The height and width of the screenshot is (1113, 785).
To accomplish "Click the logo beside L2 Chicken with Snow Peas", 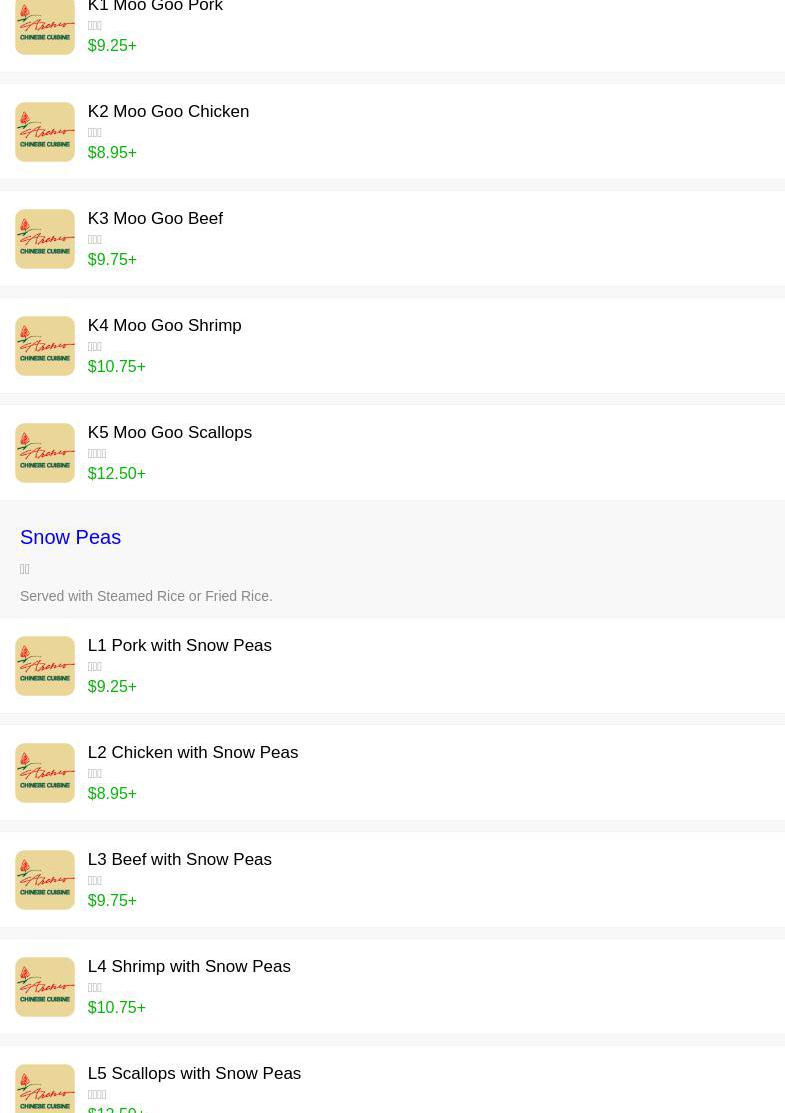I will [x=45, y=773].
